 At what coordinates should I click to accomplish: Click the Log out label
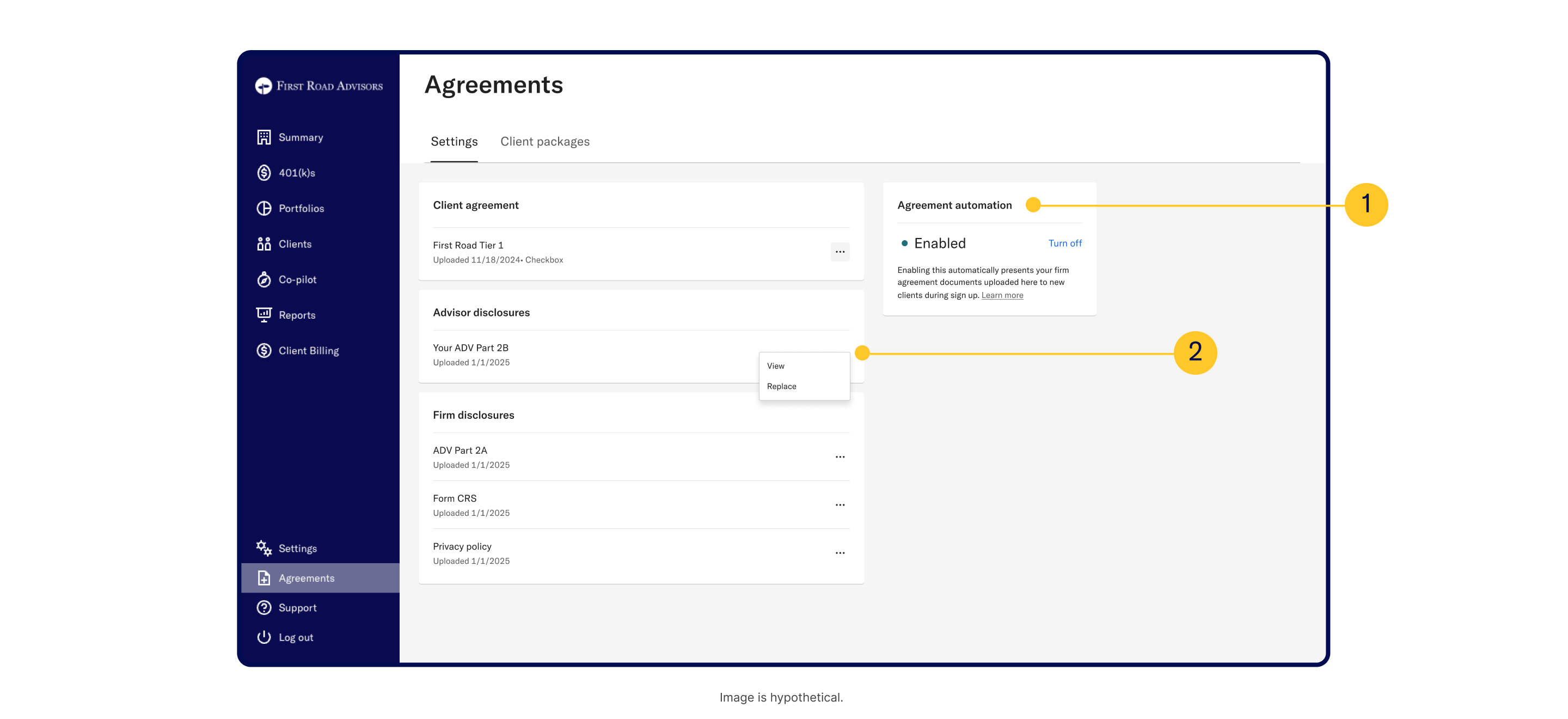pos(296,637)
